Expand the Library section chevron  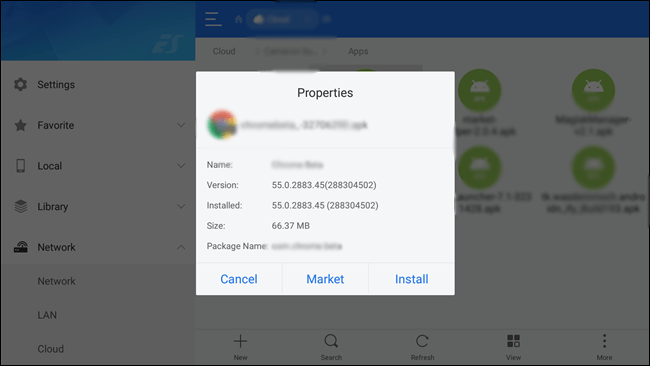click(x=181, y=206)
